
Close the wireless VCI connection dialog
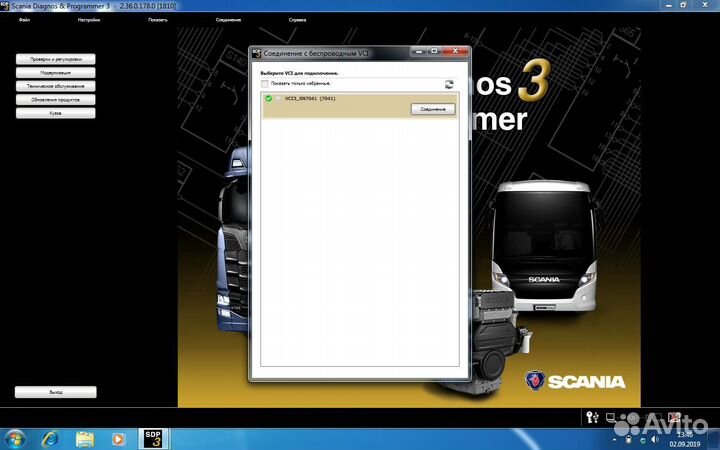(455, 51)
